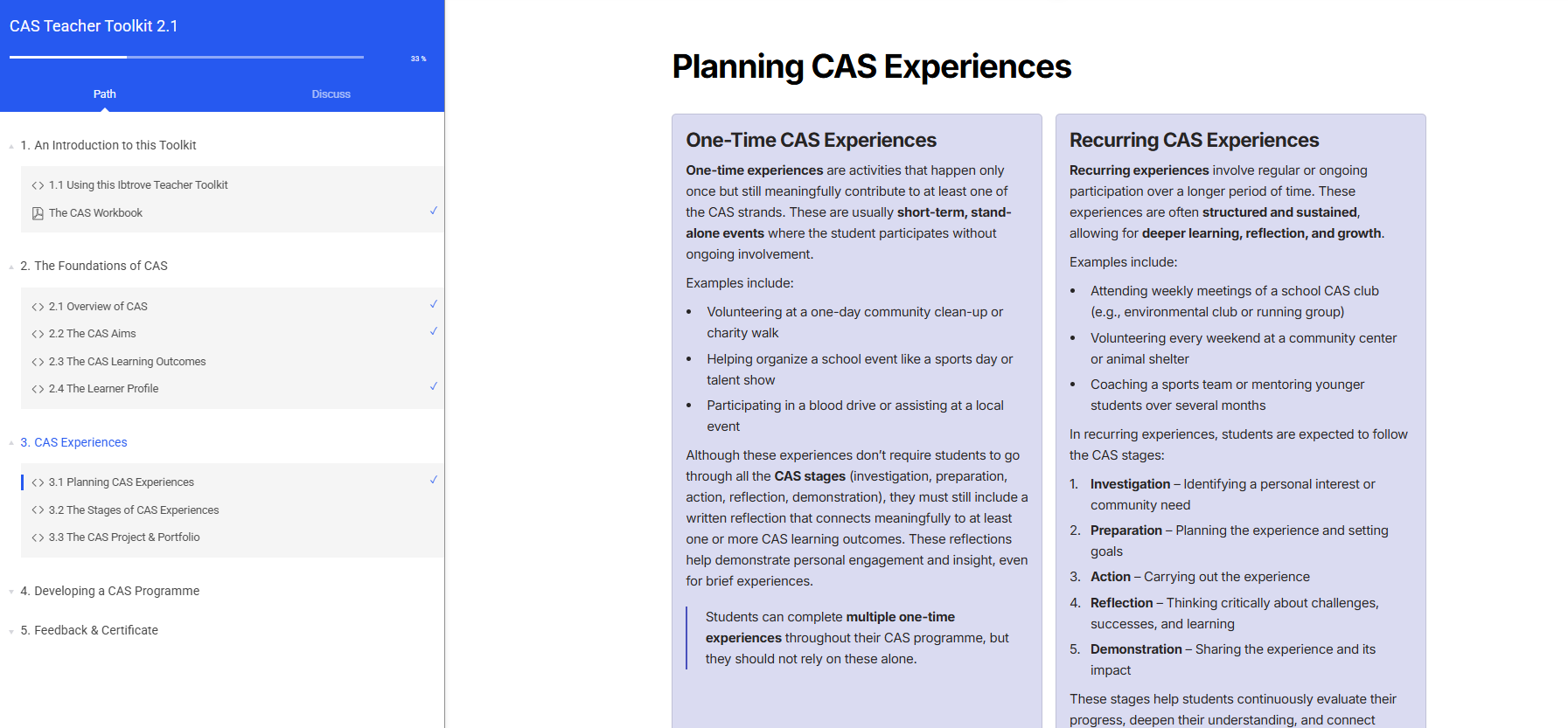The width and height of the screenshot is (1568, 728).
Task: Click the code icon beside 2.4 The Learner Profile
Action: pos(38,389)
